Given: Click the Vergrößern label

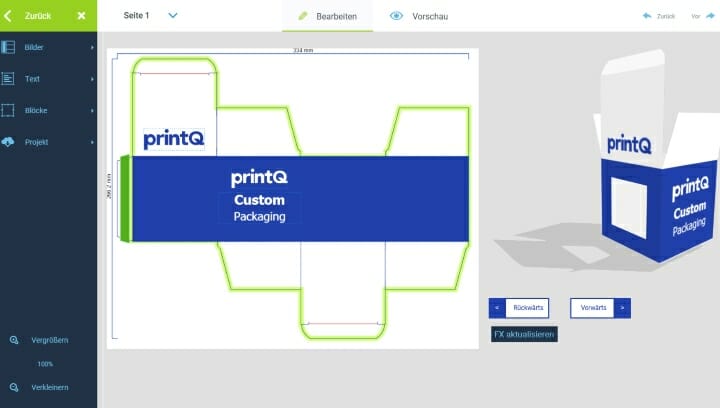Looking at the screenshot, I should (50, 340).
